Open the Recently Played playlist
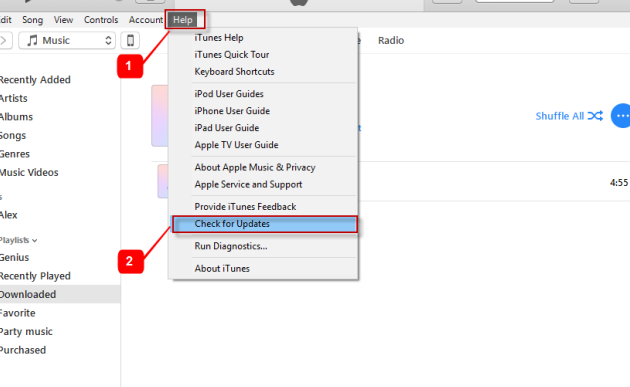 point(35,276)
